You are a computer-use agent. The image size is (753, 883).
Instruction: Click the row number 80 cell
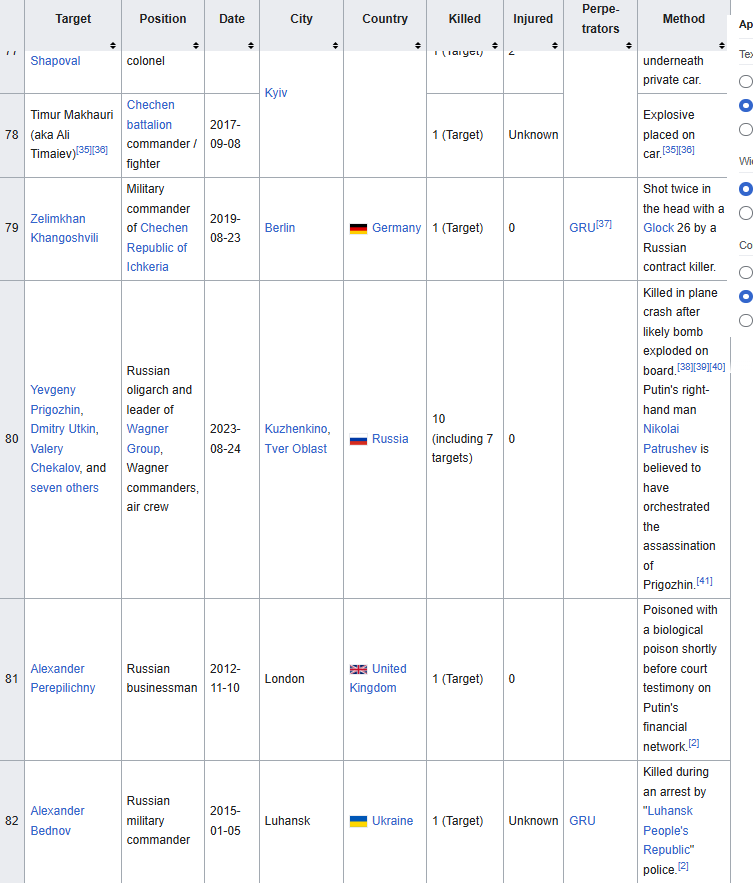coord(12,439)
